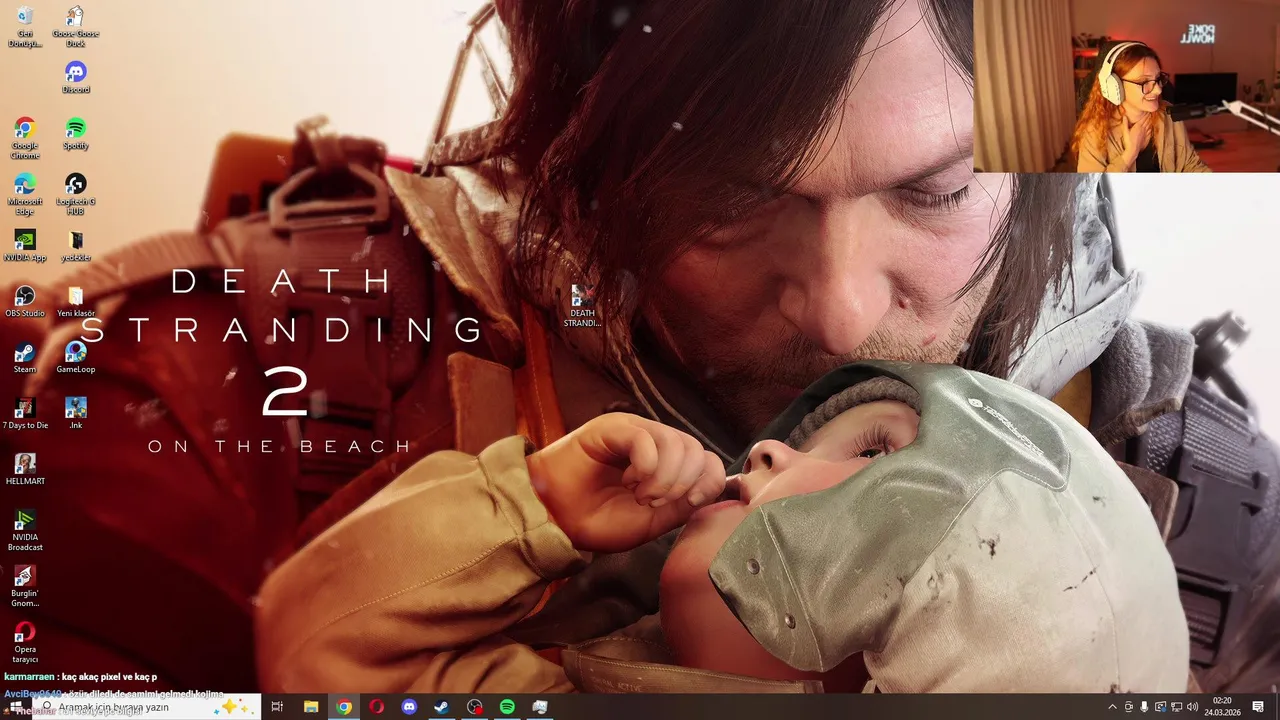This screenshot has width=1280, height=720.
Task: Click the streamer webcam overlay
Action: 1126,86
